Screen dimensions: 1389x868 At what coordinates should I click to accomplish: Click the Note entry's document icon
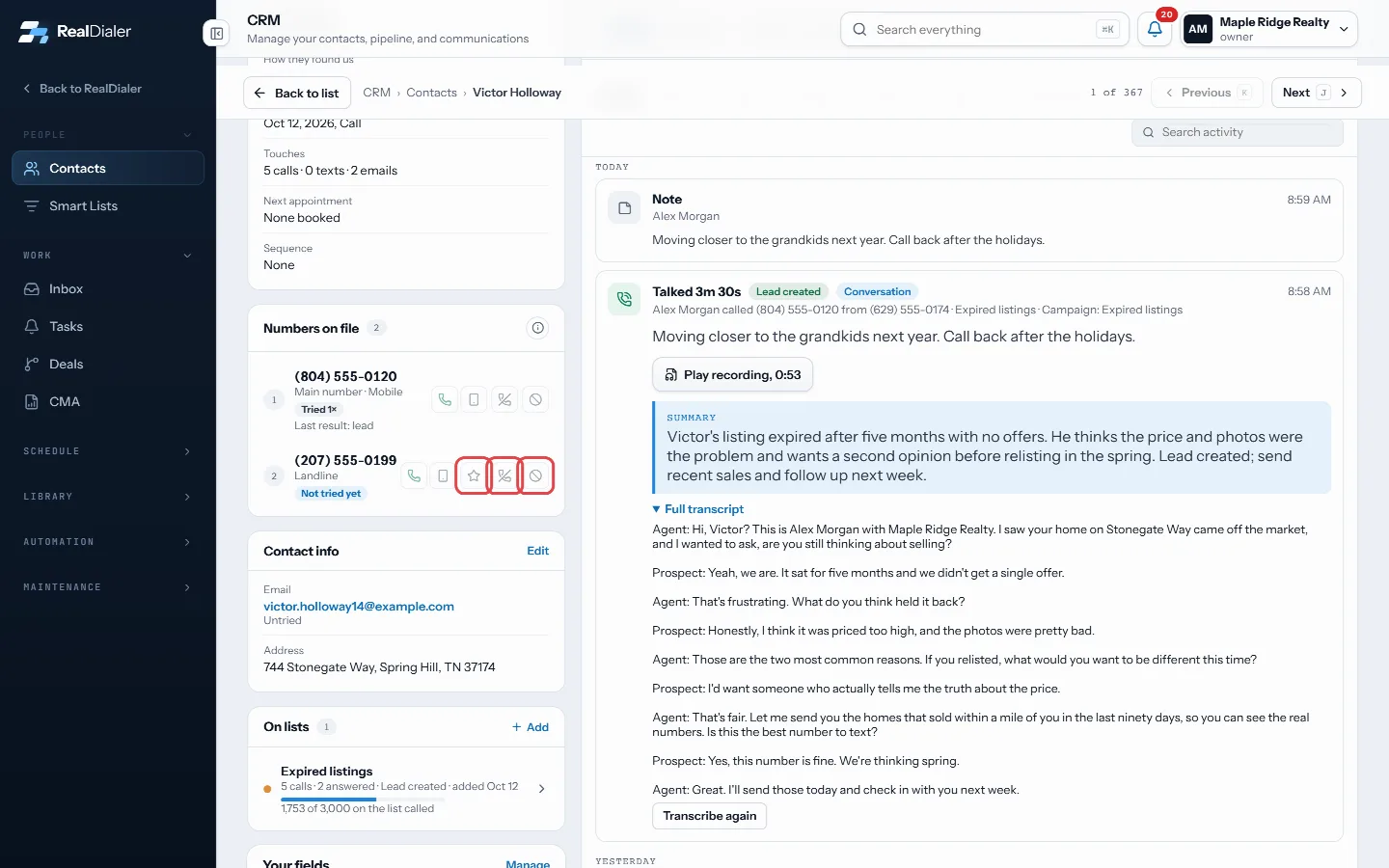click(624, 207)
